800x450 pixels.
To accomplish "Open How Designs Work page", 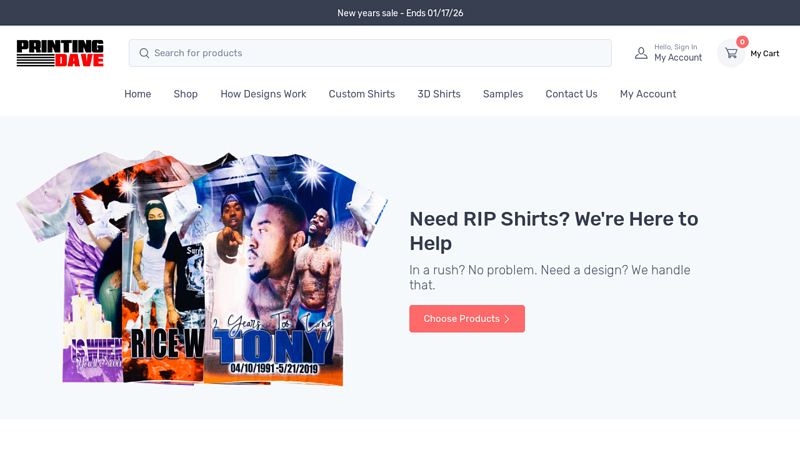I will (x=263, y=94).
